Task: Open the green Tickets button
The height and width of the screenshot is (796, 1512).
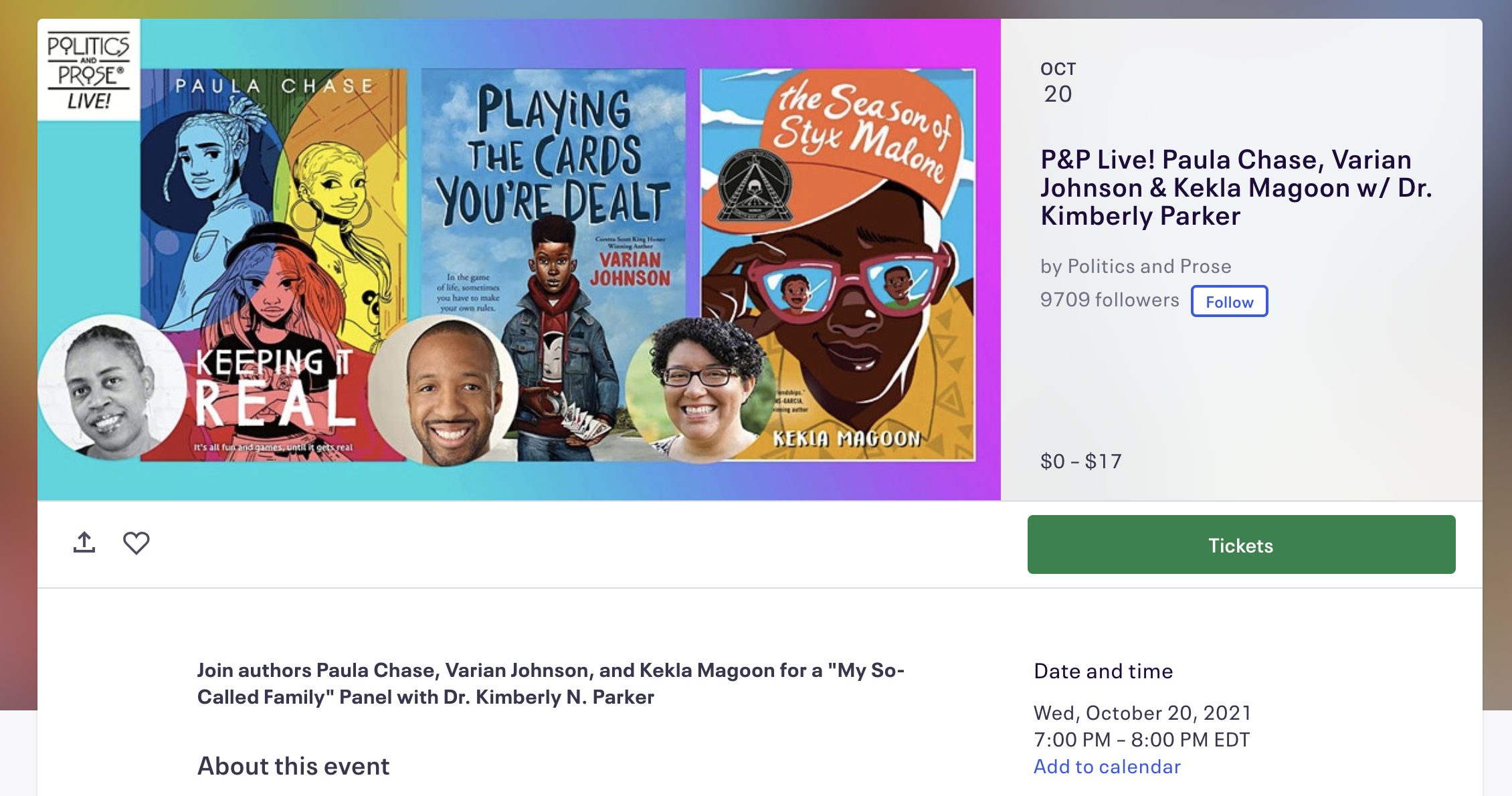Action: (x=1241, y=544)
